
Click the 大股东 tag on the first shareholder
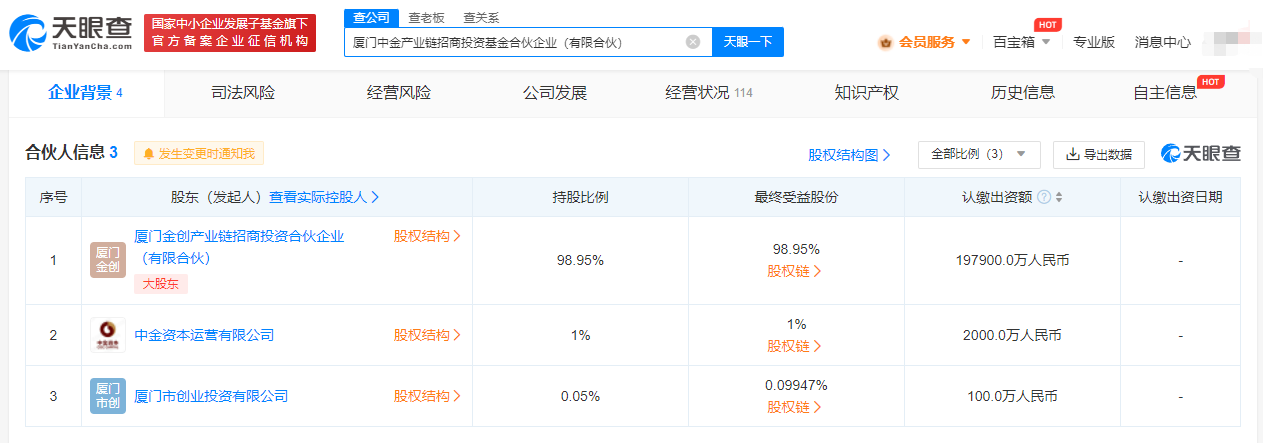pos(161,284)
